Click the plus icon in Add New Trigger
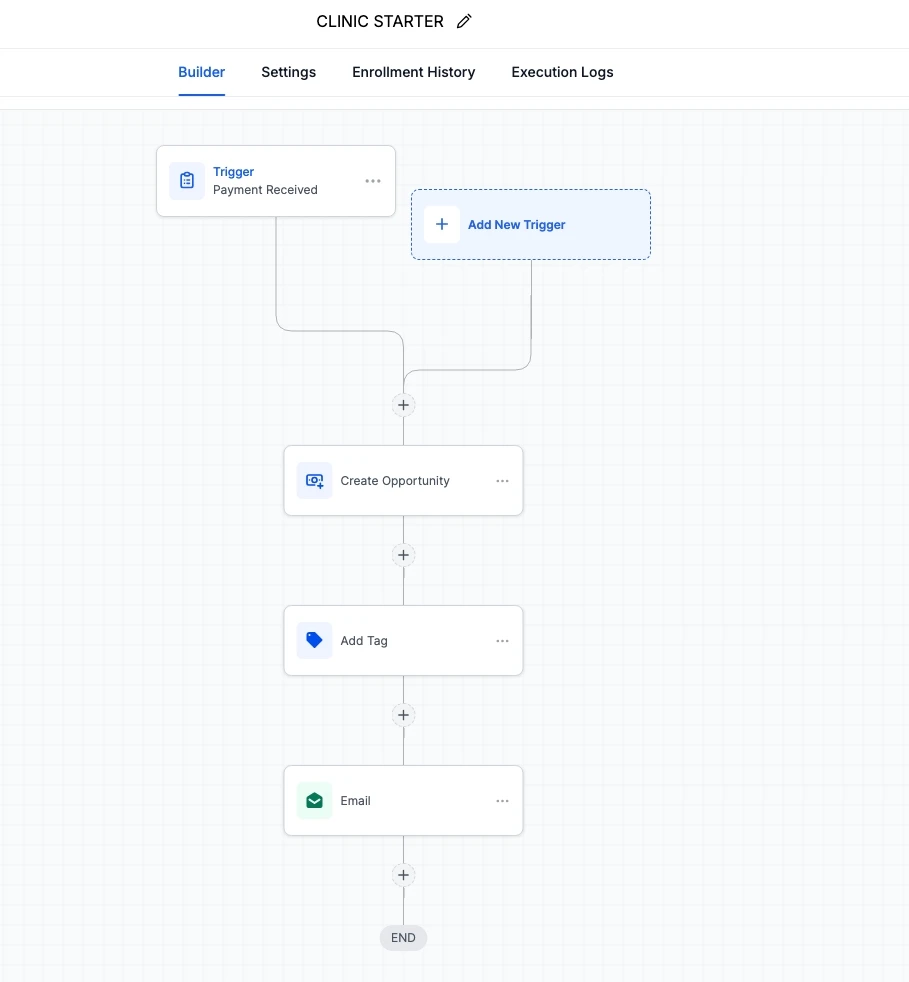 (442, 224)
